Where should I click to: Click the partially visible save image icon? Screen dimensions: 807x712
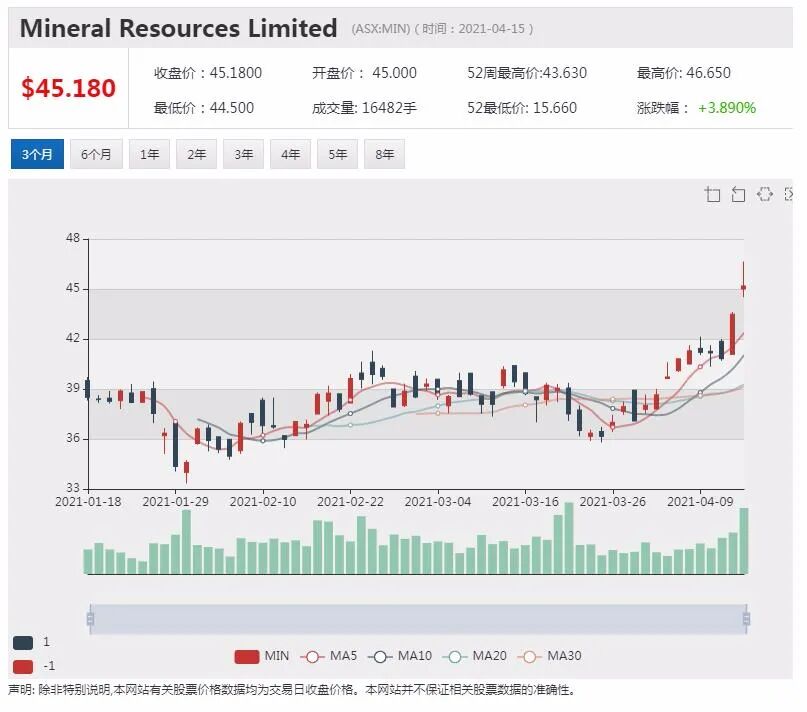(788, 194)
